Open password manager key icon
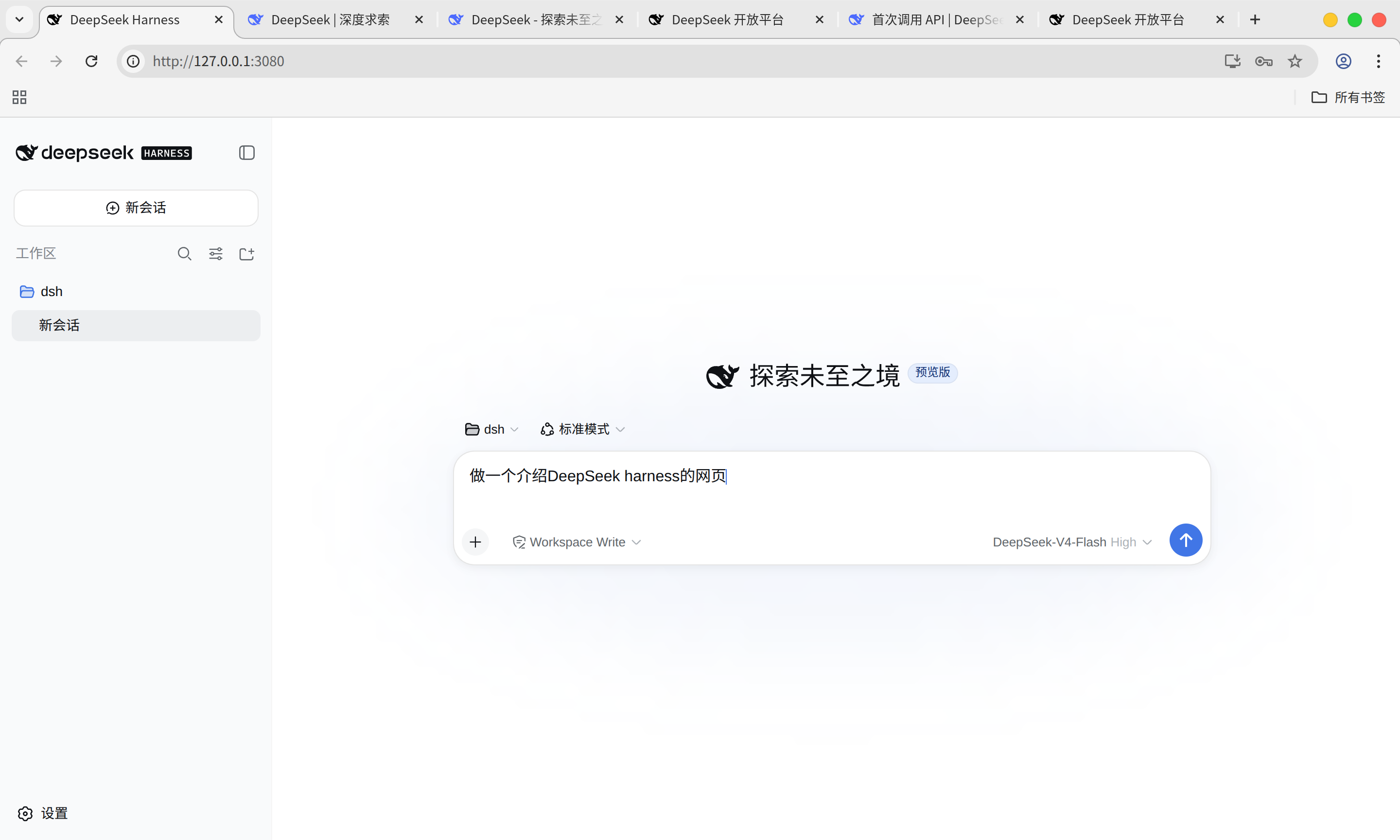1400x840 pixels. [x=1263, y=61]
